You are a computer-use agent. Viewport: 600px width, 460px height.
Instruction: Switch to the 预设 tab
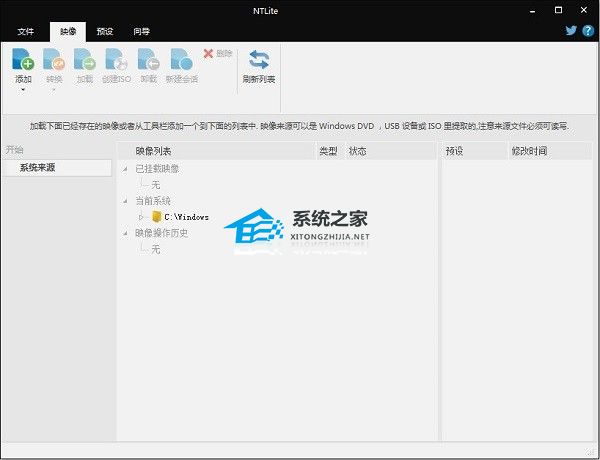(x=105, y=31)
